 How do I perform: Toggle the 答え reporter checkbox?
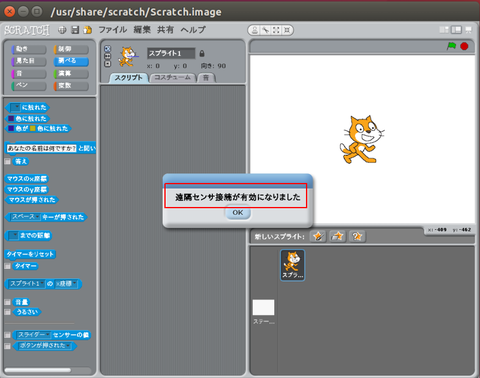coord(7,161)
